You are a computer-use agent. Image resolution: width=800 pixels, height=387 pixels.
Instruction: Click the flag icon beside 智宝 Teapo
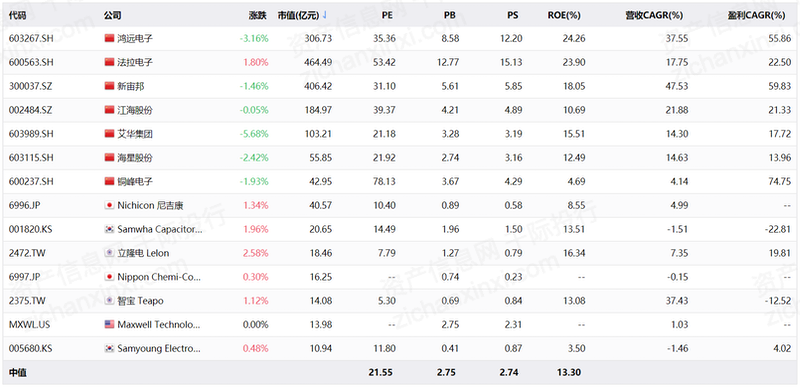(109, 301)
